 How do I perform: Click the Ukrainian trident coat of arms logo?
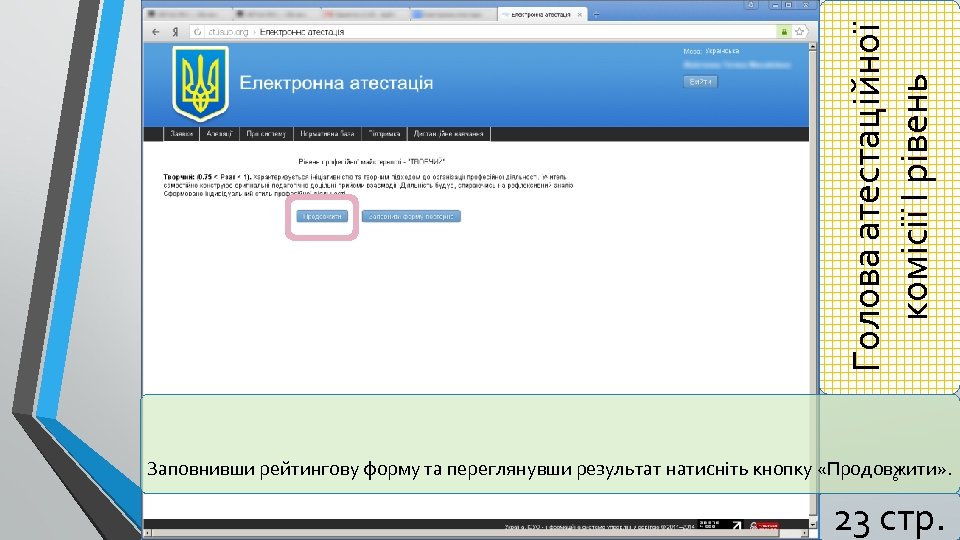point(200,84)
